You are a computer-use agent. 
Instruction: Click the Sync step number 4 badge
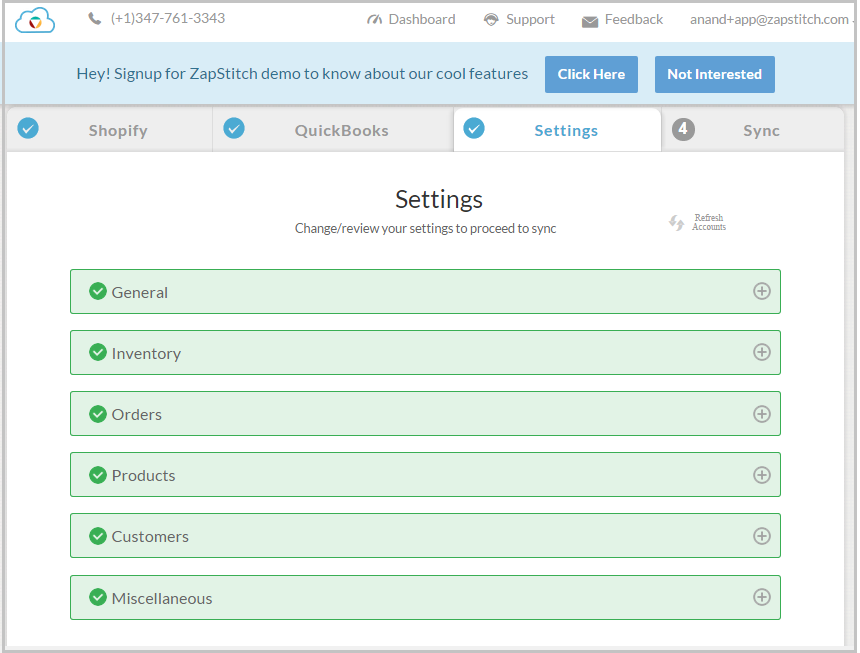tap(683, 129)
